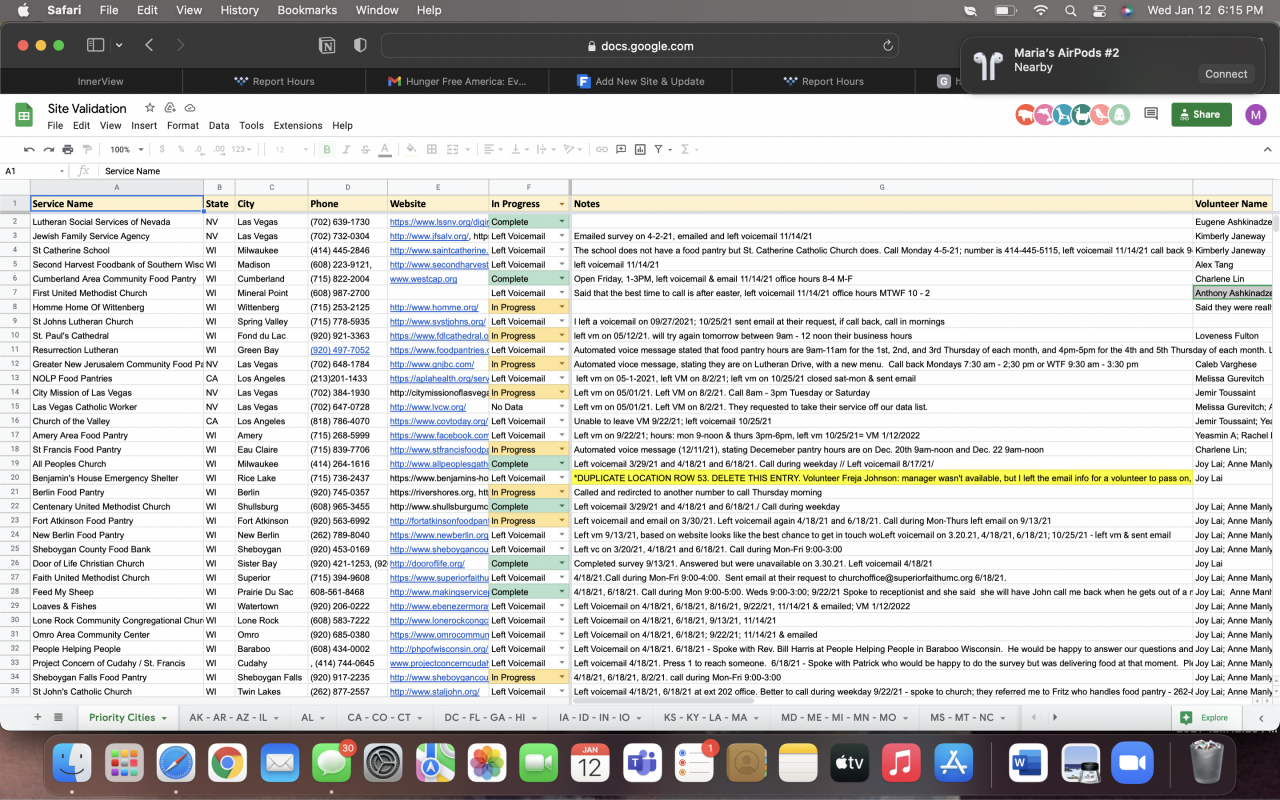
Task: Click the green Share button
Action: click(x=1201, y=114)
